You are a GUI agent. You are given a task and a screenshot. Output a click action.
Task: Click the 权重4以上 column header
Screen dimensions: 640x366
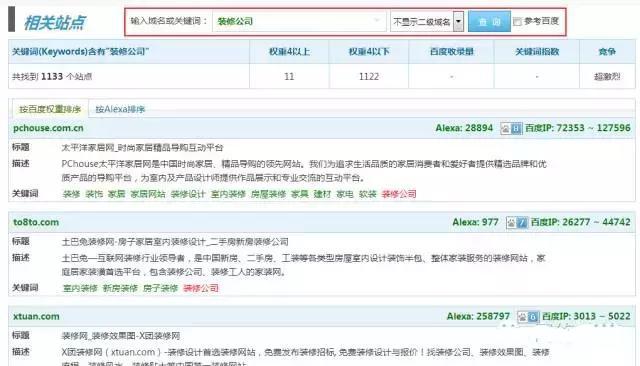click(289, 52)
